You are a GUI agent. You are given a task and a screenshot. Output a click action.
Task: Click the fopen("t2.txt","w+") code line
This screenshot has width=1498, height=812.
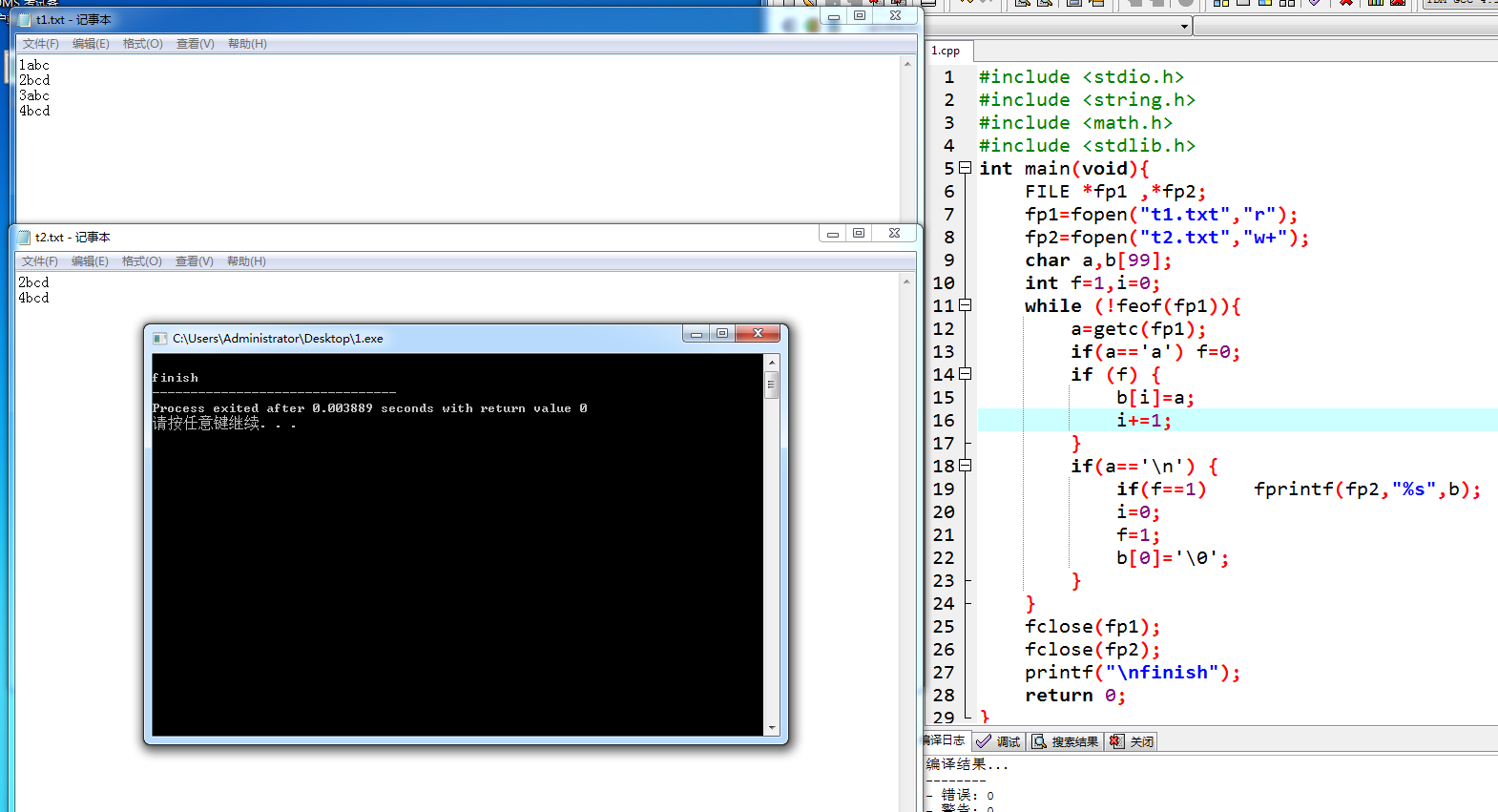point(1168,237)
